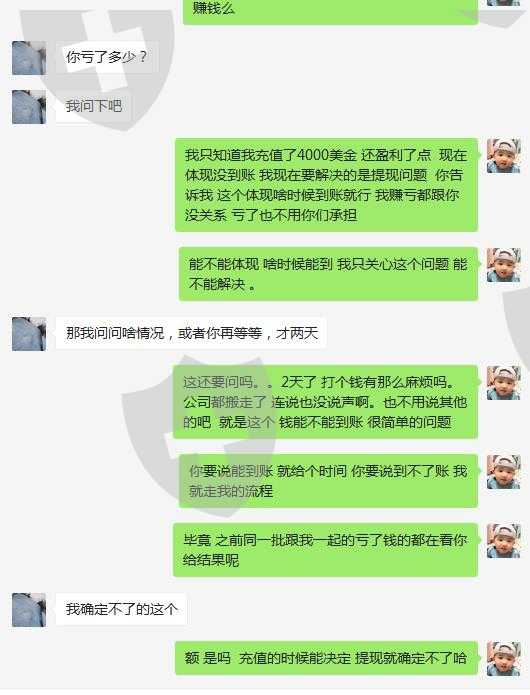Click the white bubble "我问下吧"

(94, 106)
